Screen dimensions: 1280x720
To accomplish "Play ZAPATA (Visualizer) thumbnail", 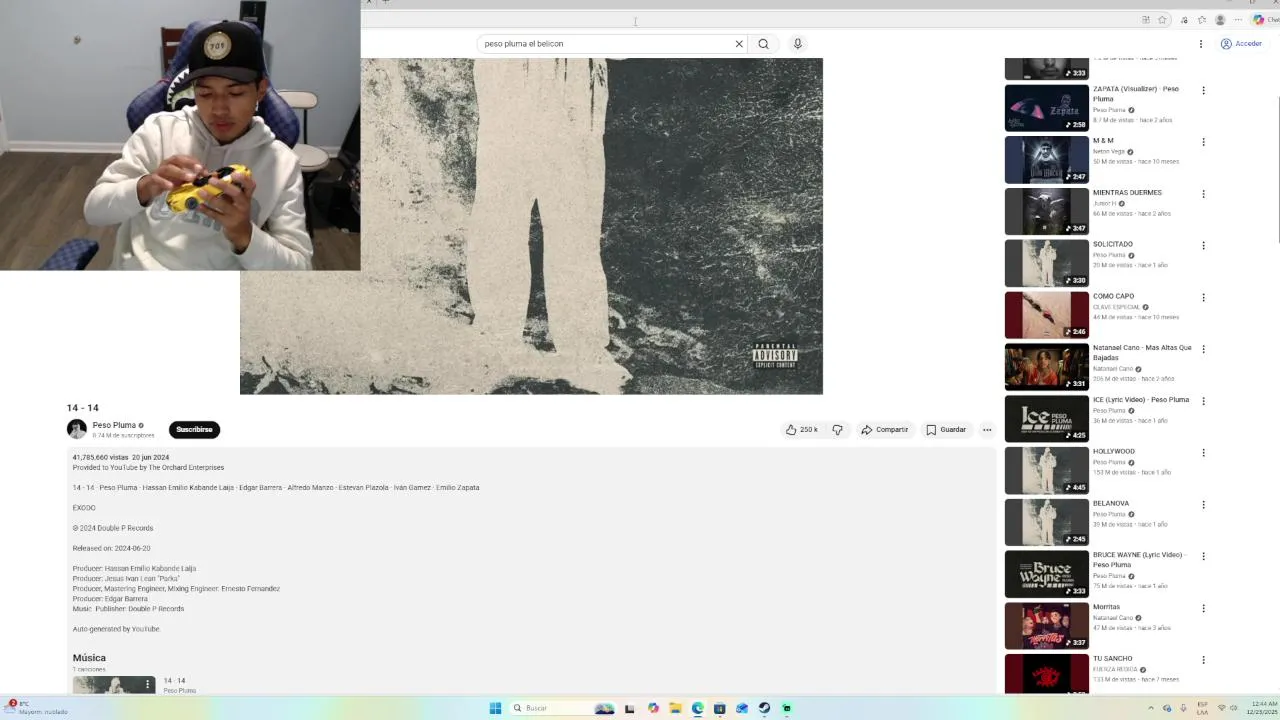I will tap(1046, 108).
